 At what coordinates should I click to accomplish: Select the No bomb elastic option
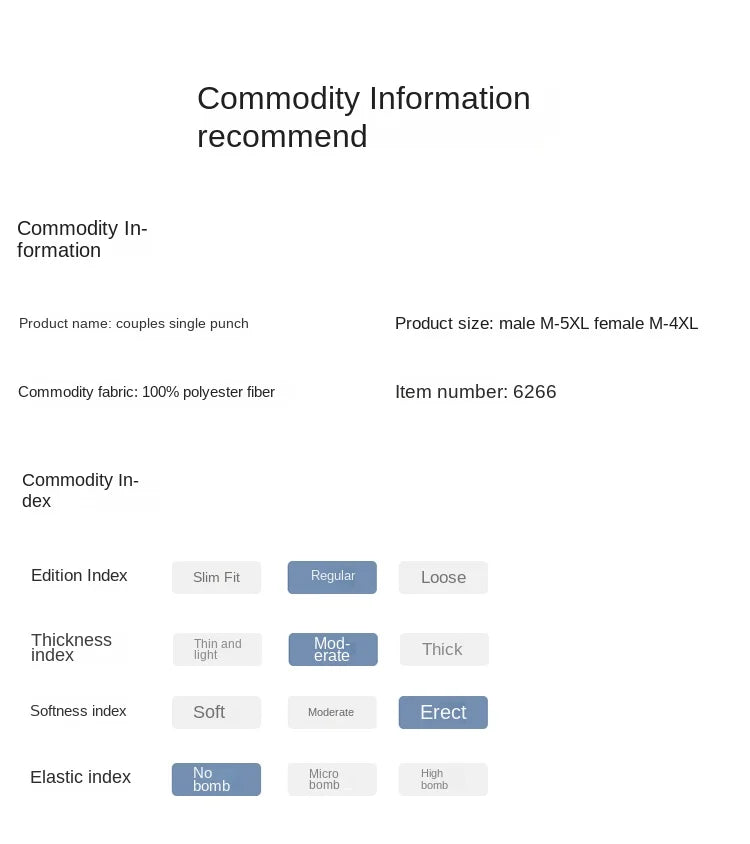tap(216, 779)
